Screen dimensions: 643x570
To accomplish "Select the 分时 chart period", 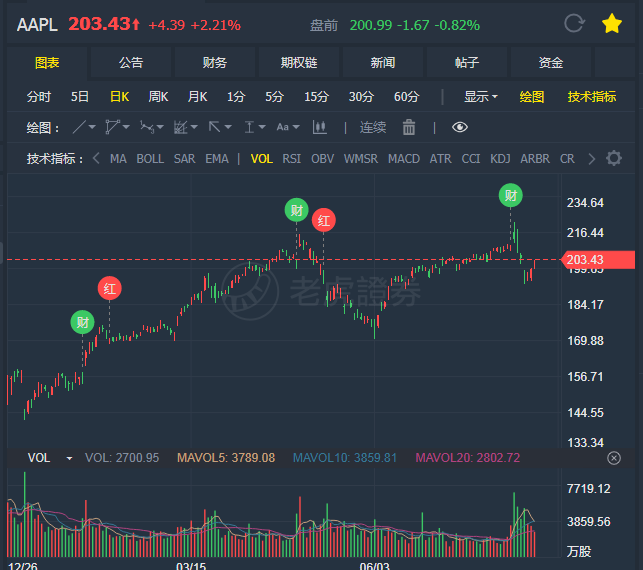I will [x=39, y=97].
